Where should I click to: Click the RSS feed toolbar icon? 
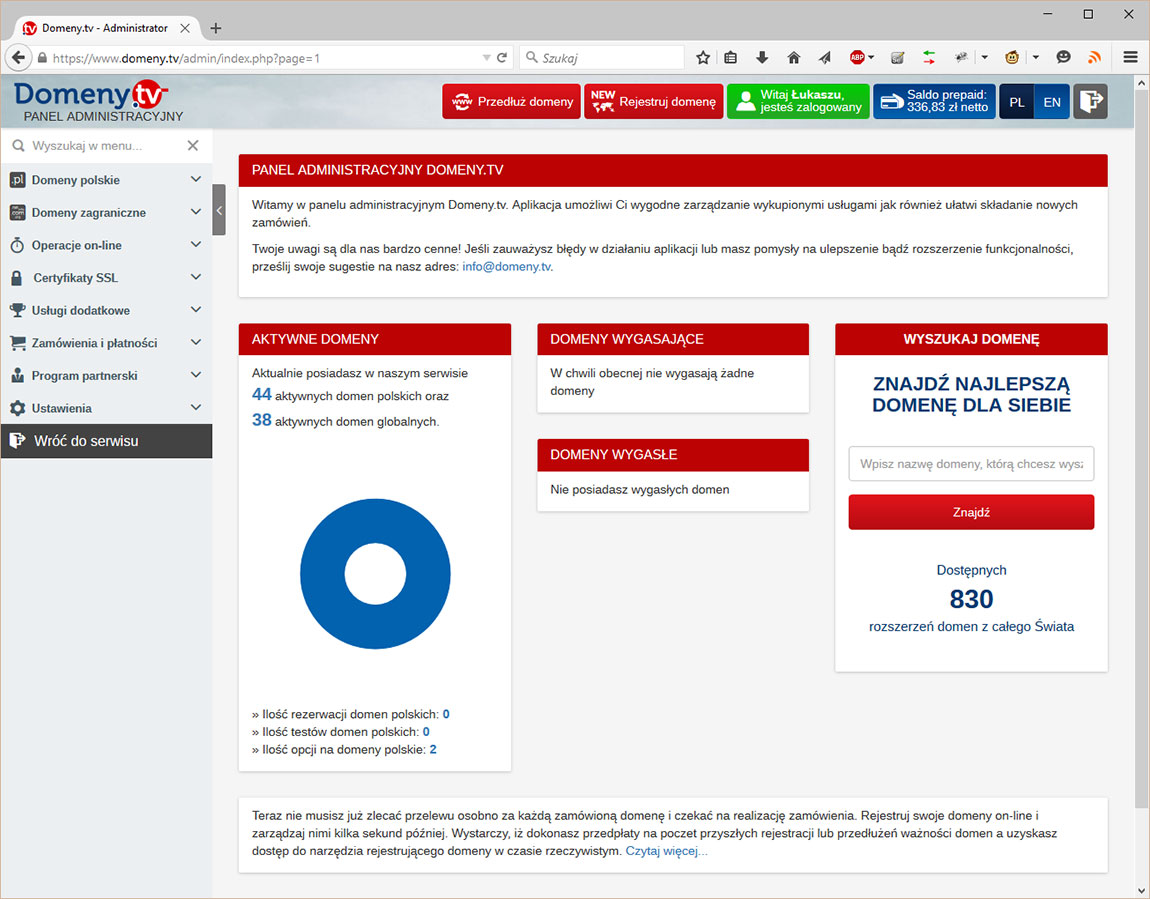(x=1094, y=57)
